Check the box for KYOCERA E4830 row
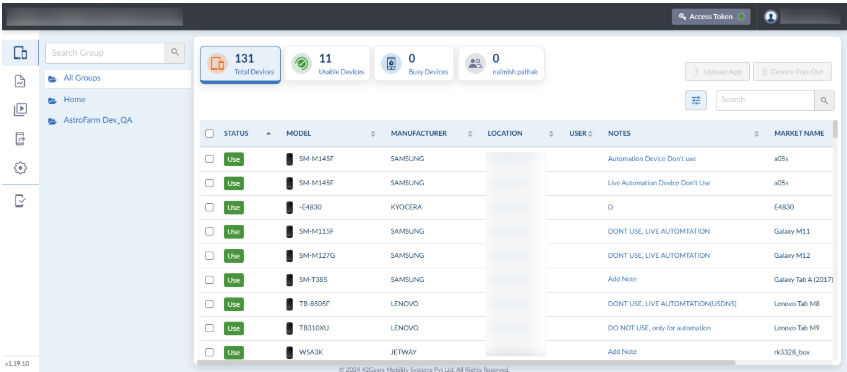This screenshot has width=847, height=372. (x=210, y=207)
